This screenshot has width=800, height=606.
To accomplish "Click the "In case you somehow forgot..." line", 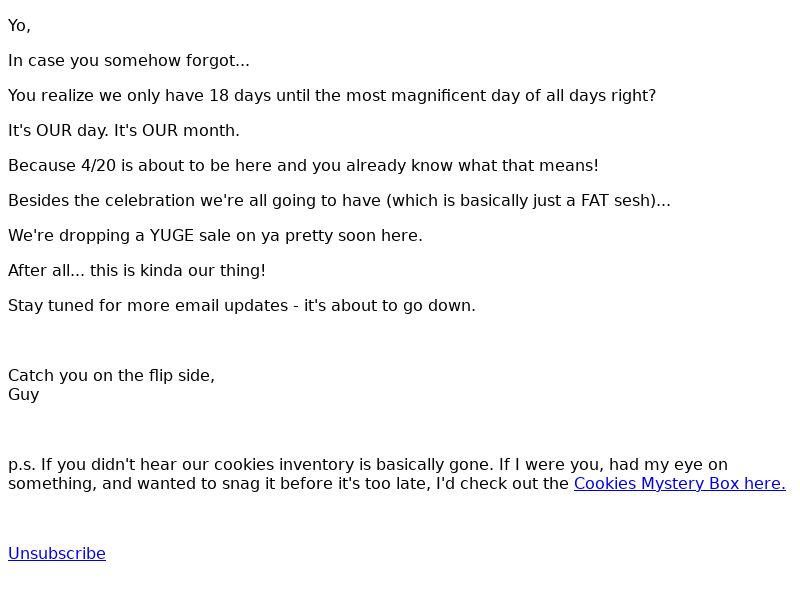I will click(129, 61).
